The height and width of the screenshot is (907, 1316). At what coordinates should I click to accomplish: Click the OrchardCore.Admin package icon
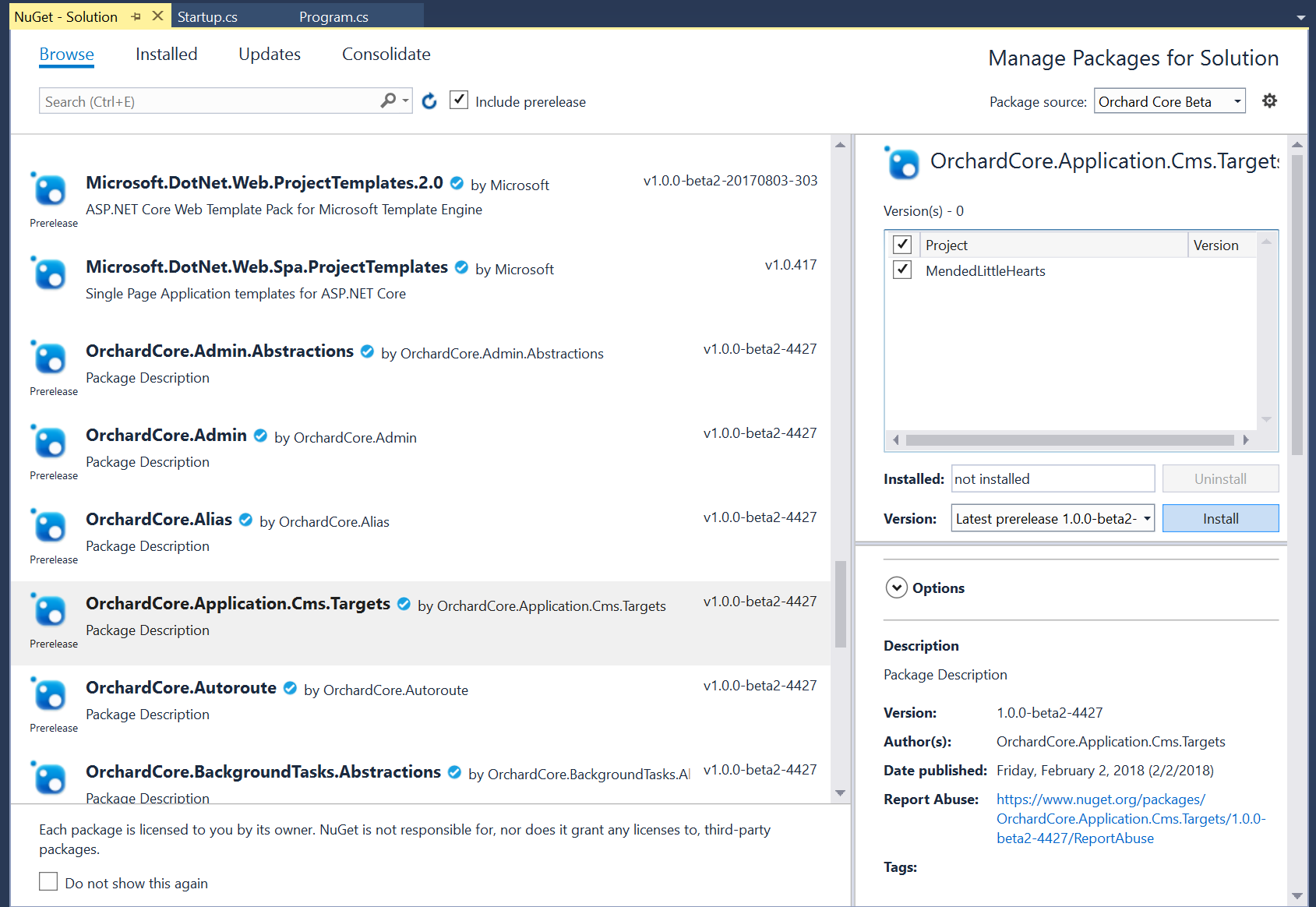pyautogui.click(x=50, y=442)
